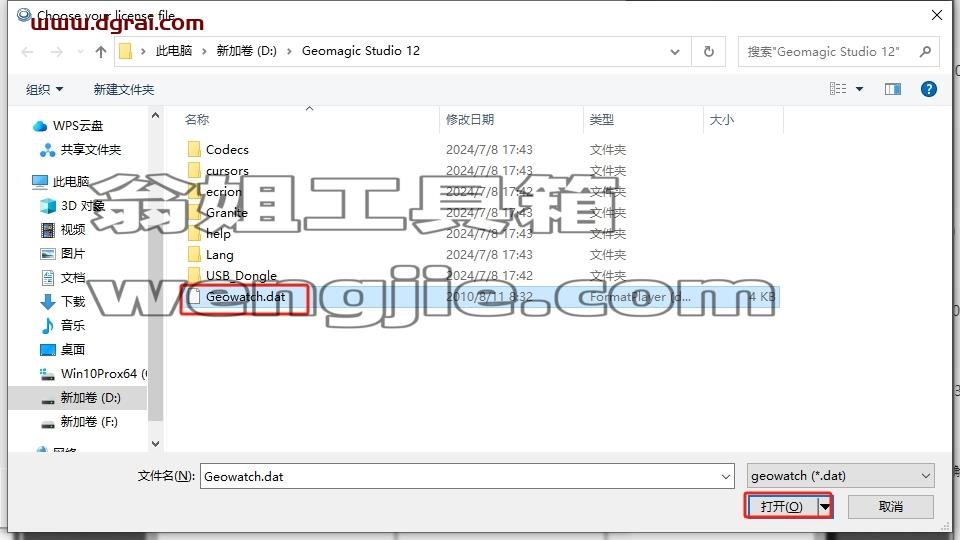The height and width of the screenshot is (540, 960).
Task: Sort by 名称 column header
Action: 197,119
